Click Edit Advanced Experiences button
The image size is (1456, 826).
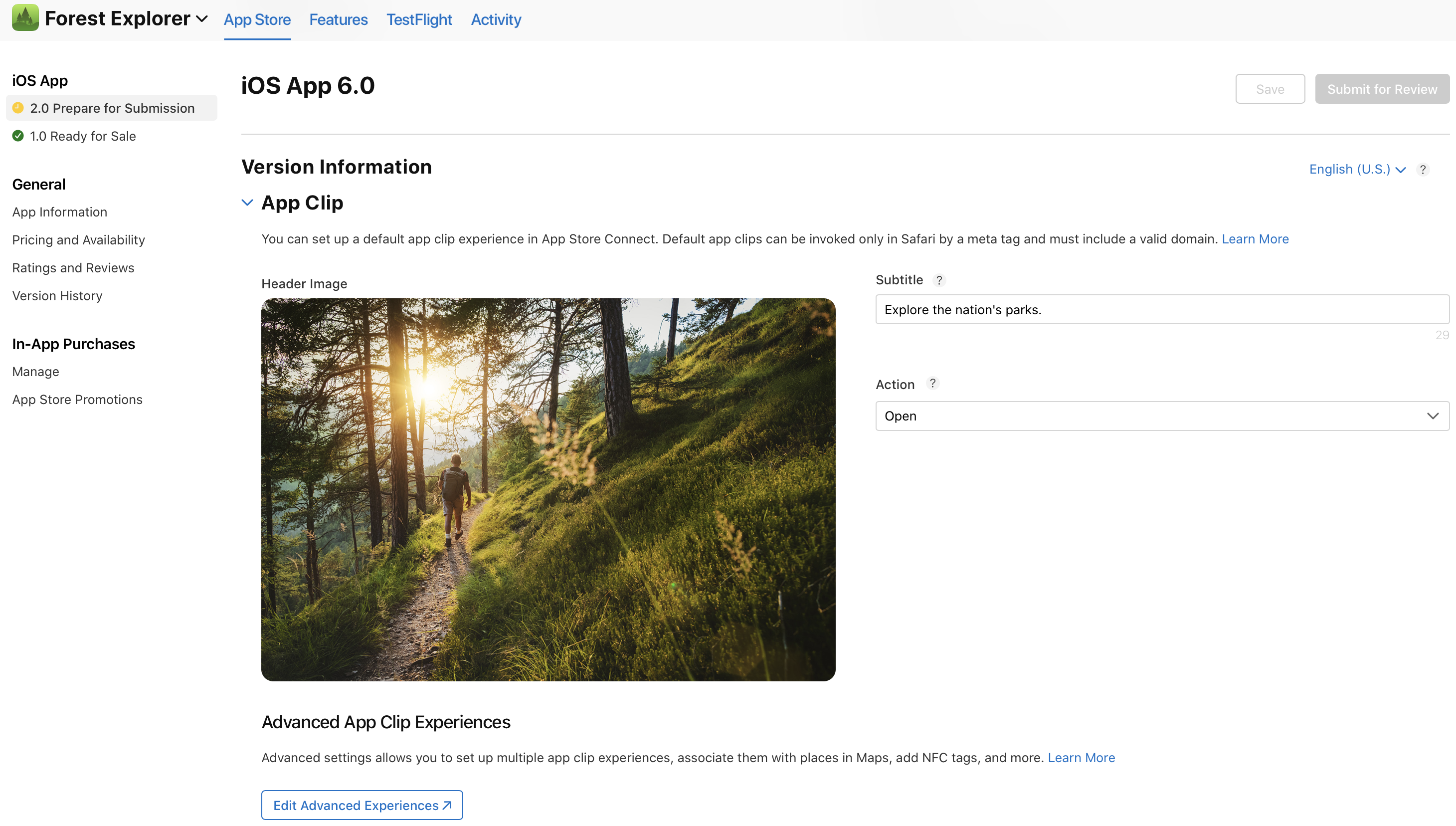pyautogui.click(x=362, y=806)
